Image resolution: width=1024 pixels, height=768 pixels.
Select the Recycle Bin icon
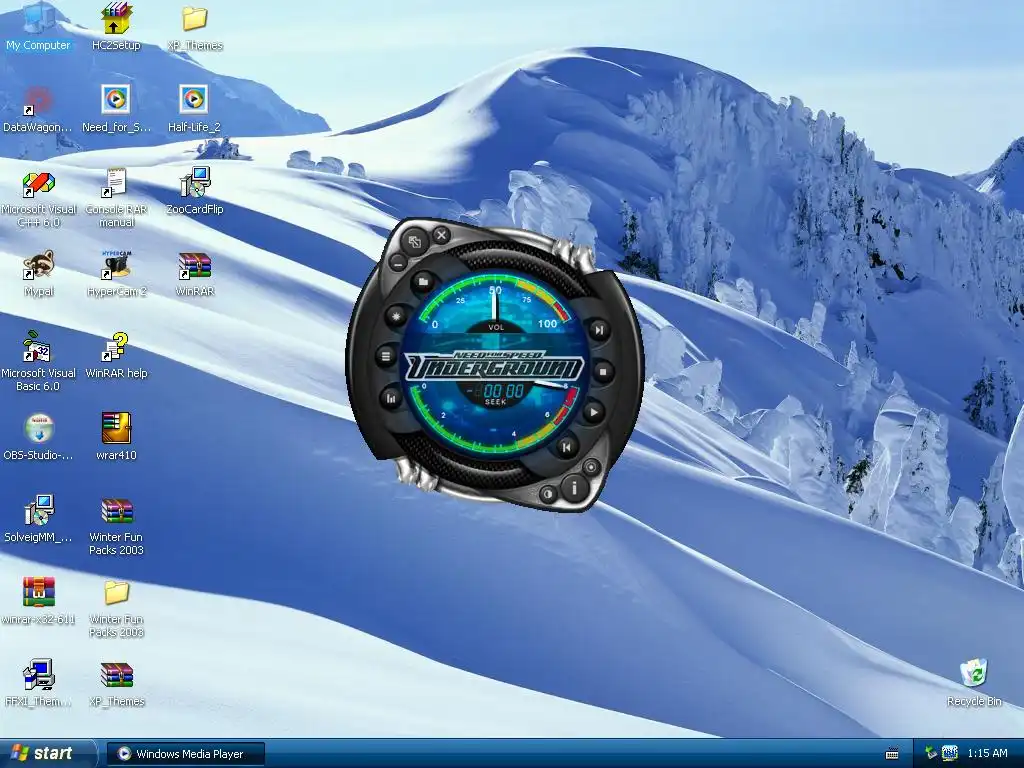tap(974, 684)
